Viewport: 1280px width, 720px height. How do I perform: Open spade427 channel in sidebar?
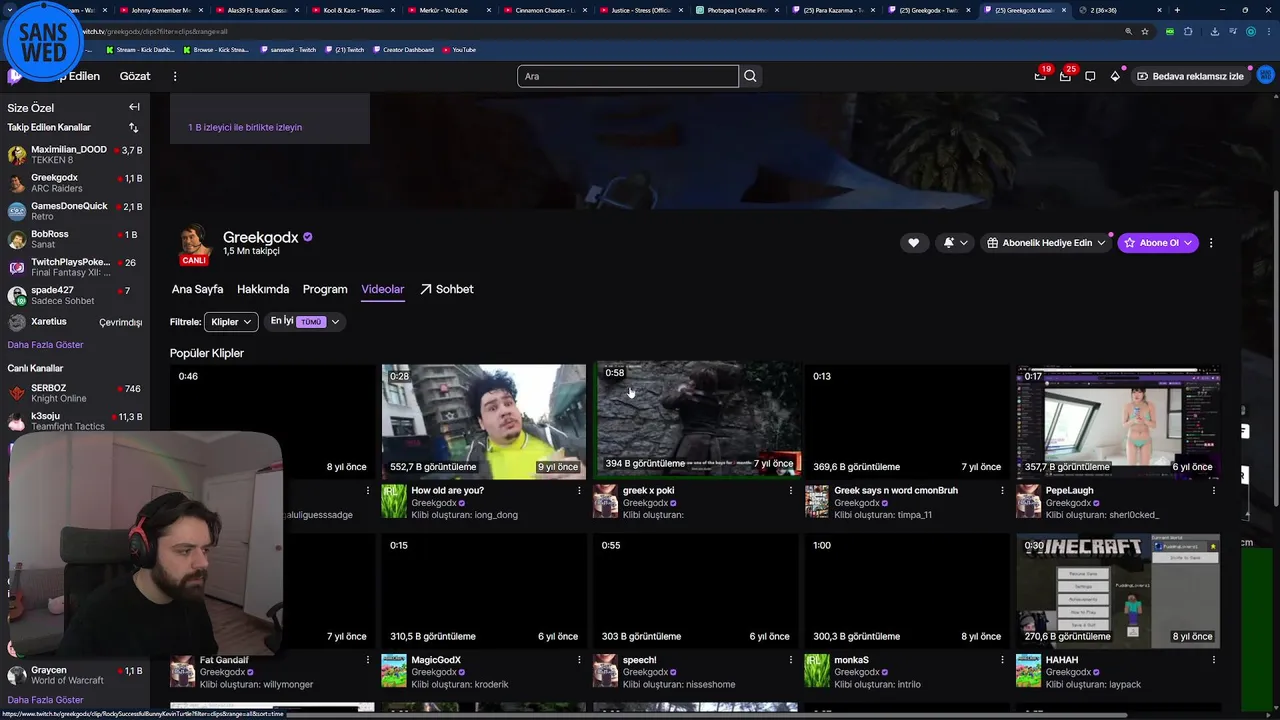tap(75, 295)
